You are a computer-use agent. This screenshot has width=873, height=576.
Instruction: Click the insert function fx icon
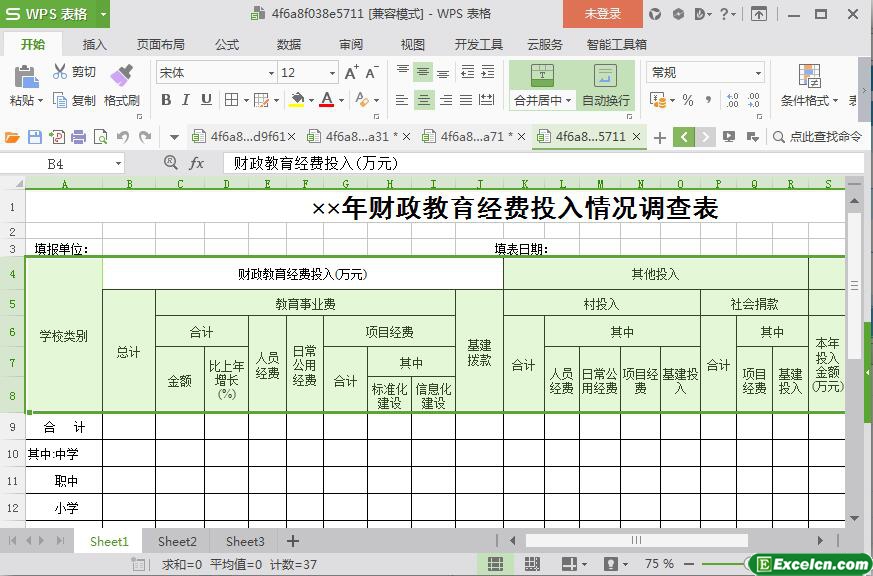point(197,163)
